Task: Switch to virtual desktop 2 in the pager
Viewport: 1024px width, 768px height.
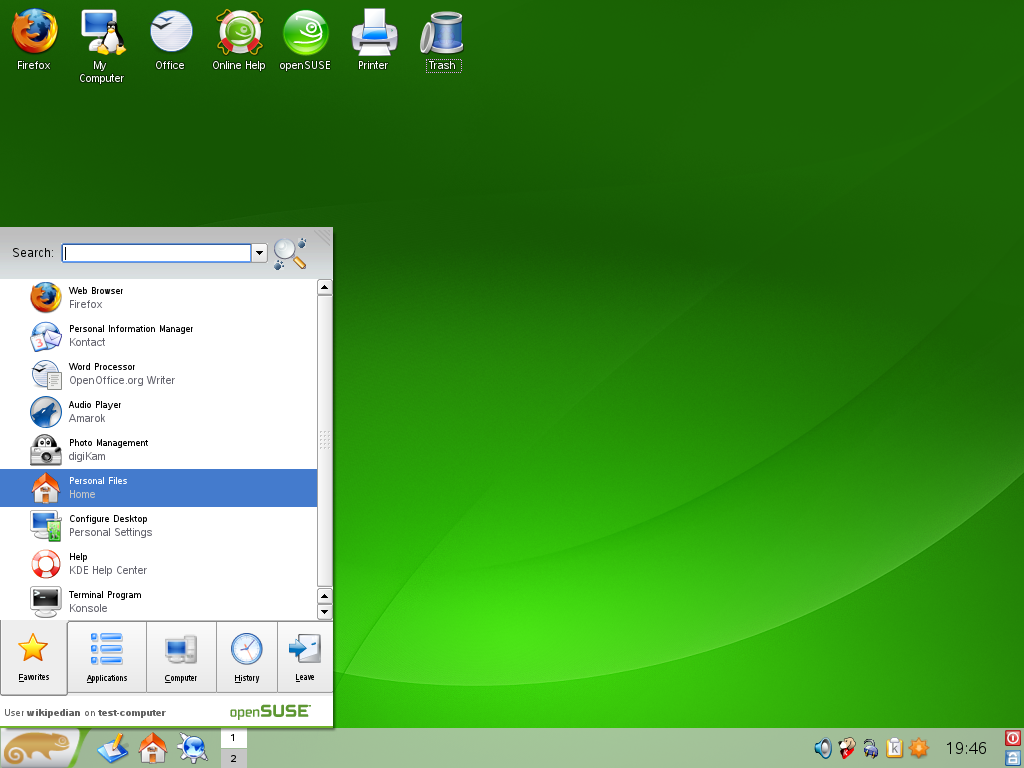Action: (233, 758)
